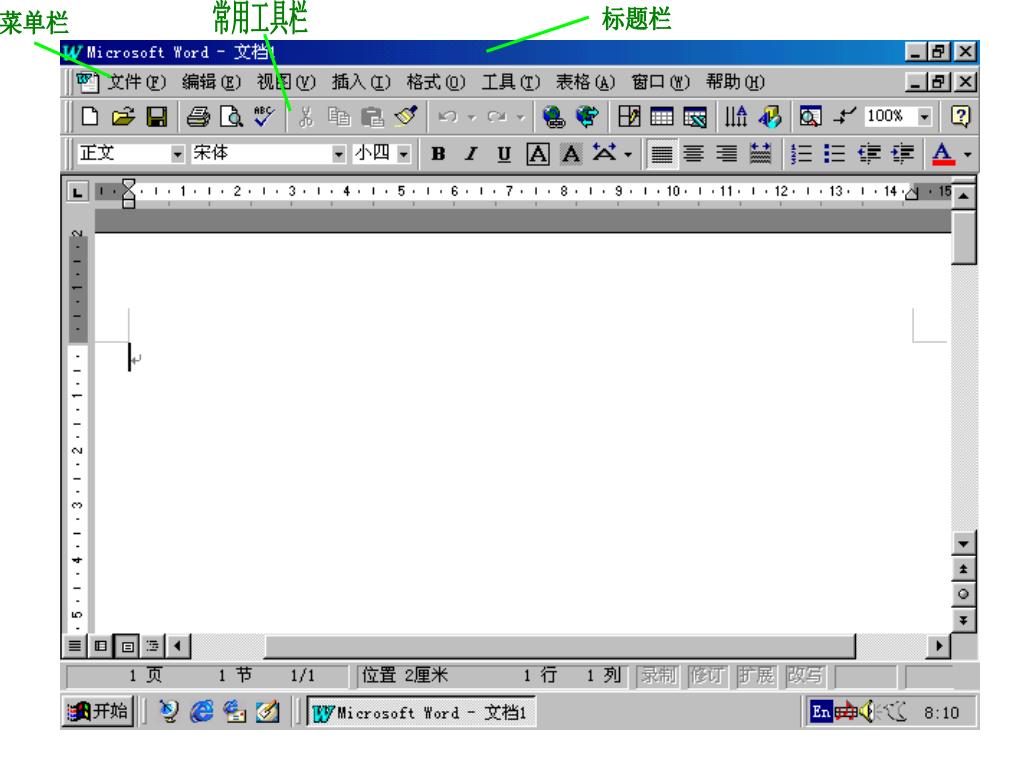This screenshot has width=1024, height=768.
Task: Open the 宋体 font dropdown
Action: (x=338, y=154)
